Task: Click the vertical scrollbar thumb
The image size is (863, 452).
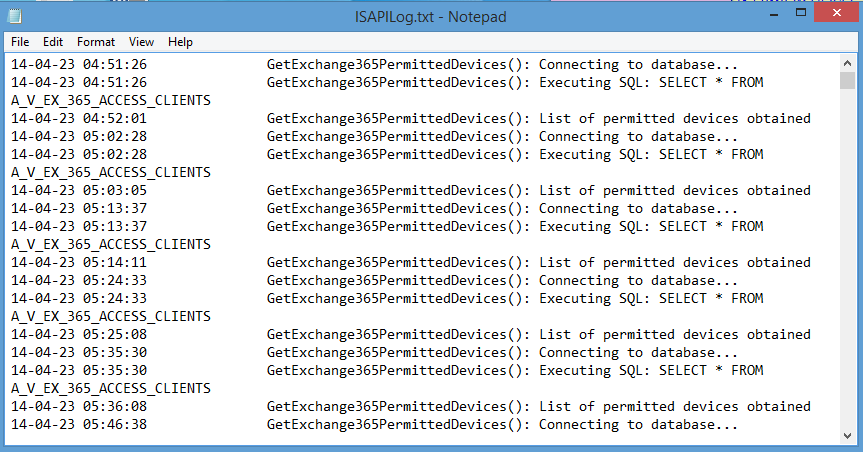Action: coord(848,80)
